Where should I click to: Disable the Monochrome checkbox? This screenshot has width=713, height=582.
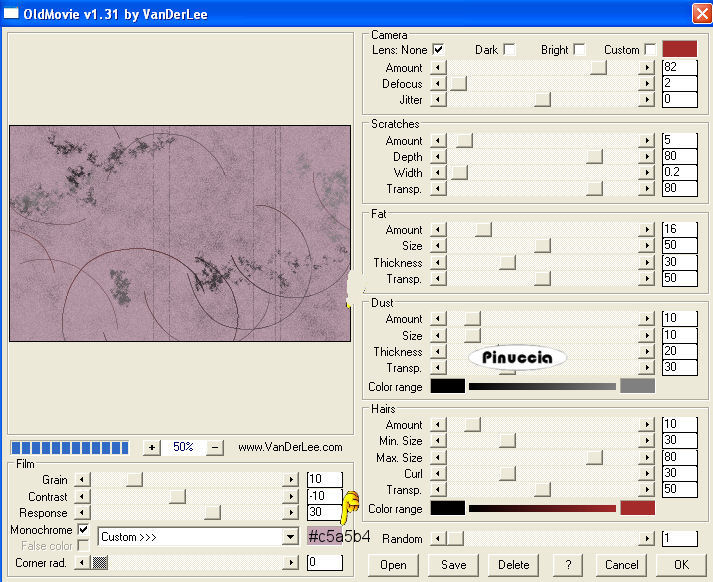(83, 529)
